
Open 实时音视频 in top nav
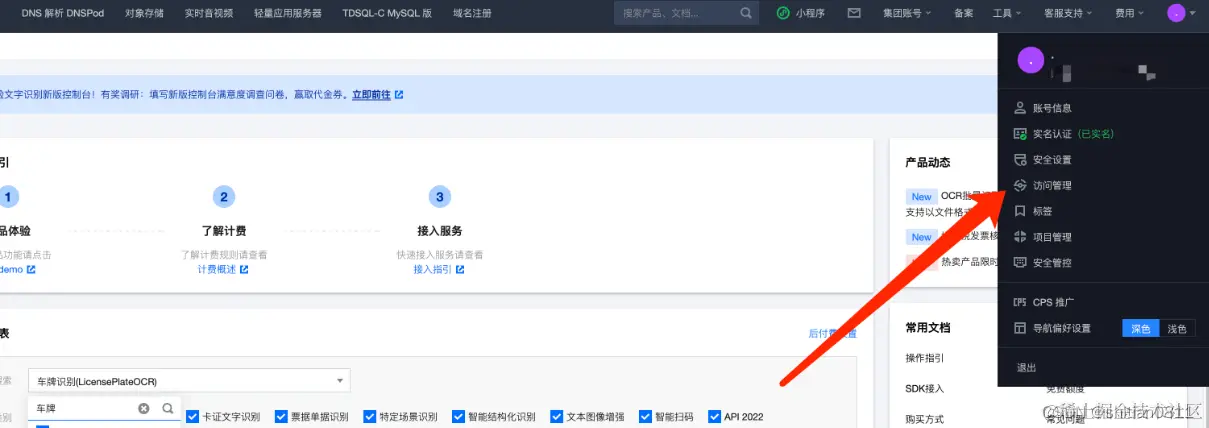(209, 13)
